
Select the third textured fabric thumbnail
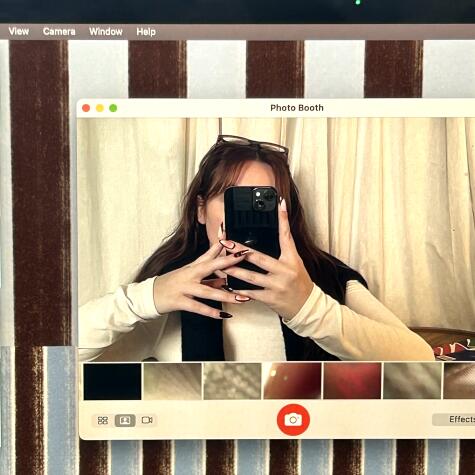232,381
